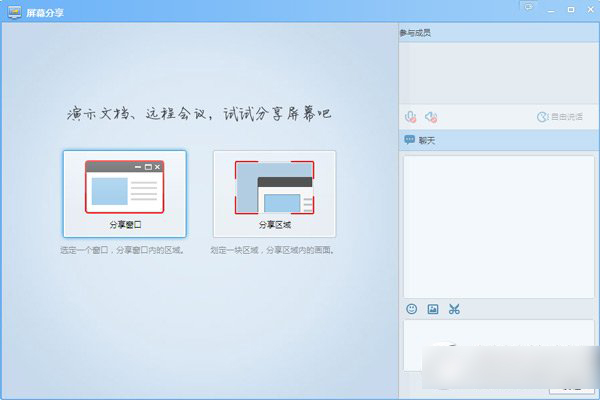Click the 选定一个窗口 description text
Image resolution: width=600 pixels, height=400 pixels.
[122, 250]
